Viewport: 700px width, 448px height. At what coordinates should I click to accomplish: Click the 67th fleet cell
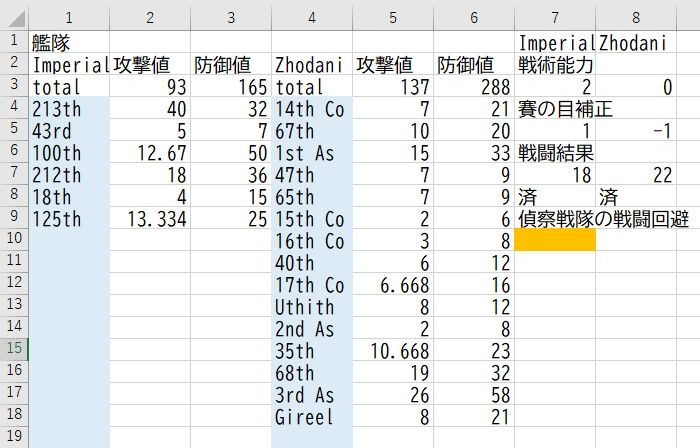(312, 130)
